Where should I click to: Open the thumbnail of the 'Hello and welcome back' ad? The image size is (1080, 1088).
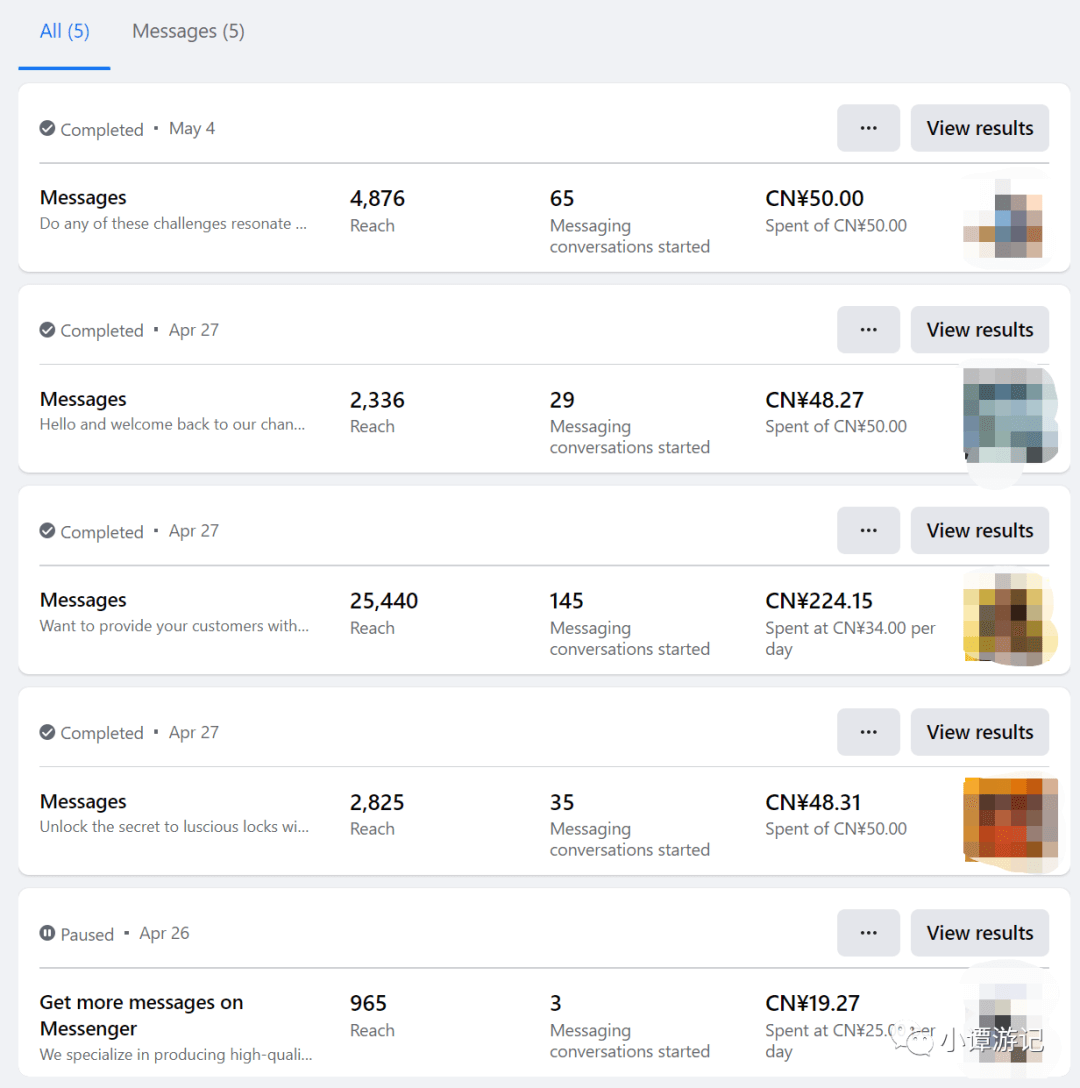point(1011,416)
